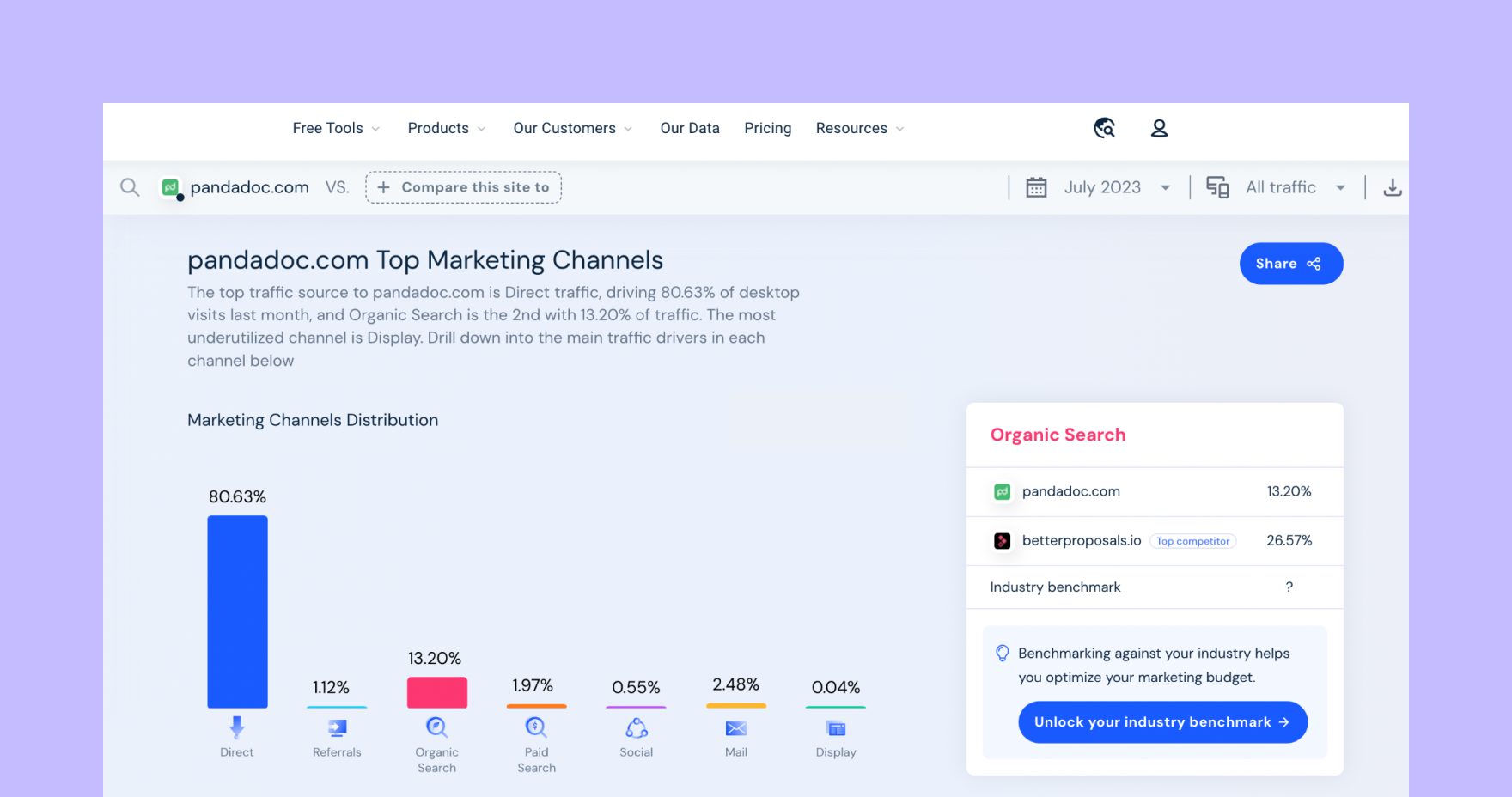Click the betterproposals.io link
Screen dimensions: 1512x797
point(1082,540)
